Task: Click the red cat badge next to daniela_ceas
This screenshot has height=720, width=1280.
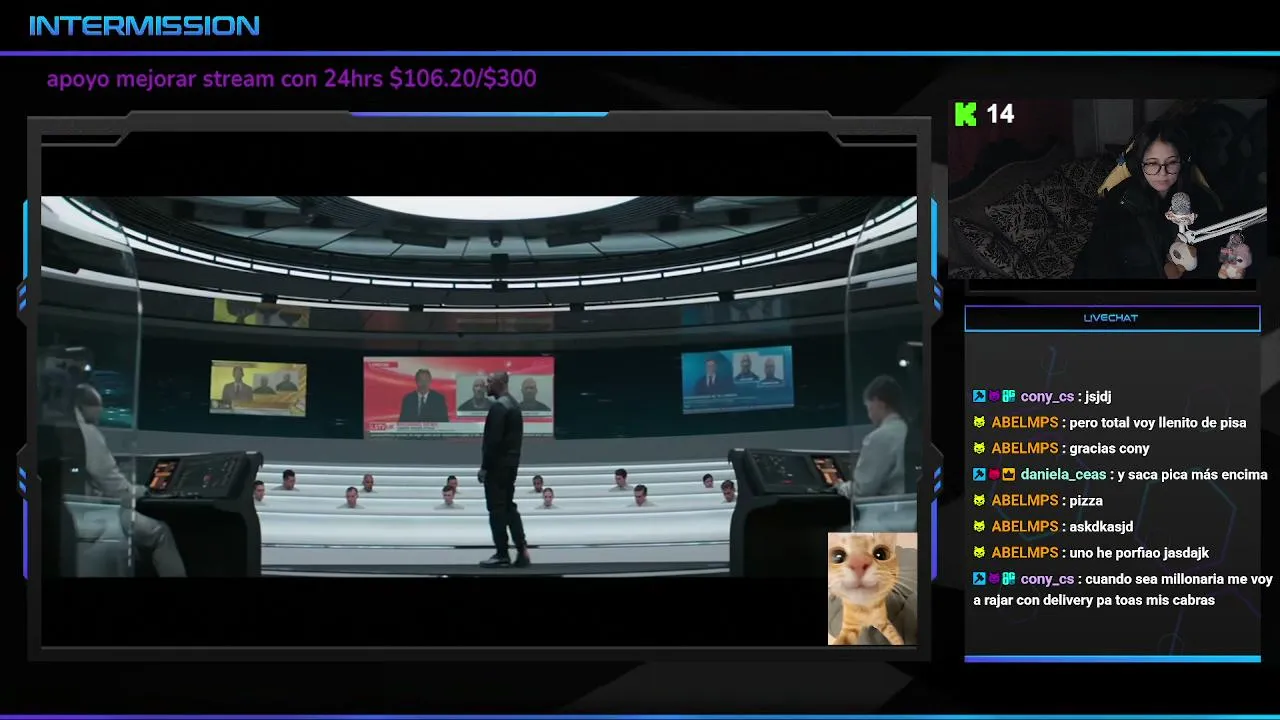Action: click(994, 475)
